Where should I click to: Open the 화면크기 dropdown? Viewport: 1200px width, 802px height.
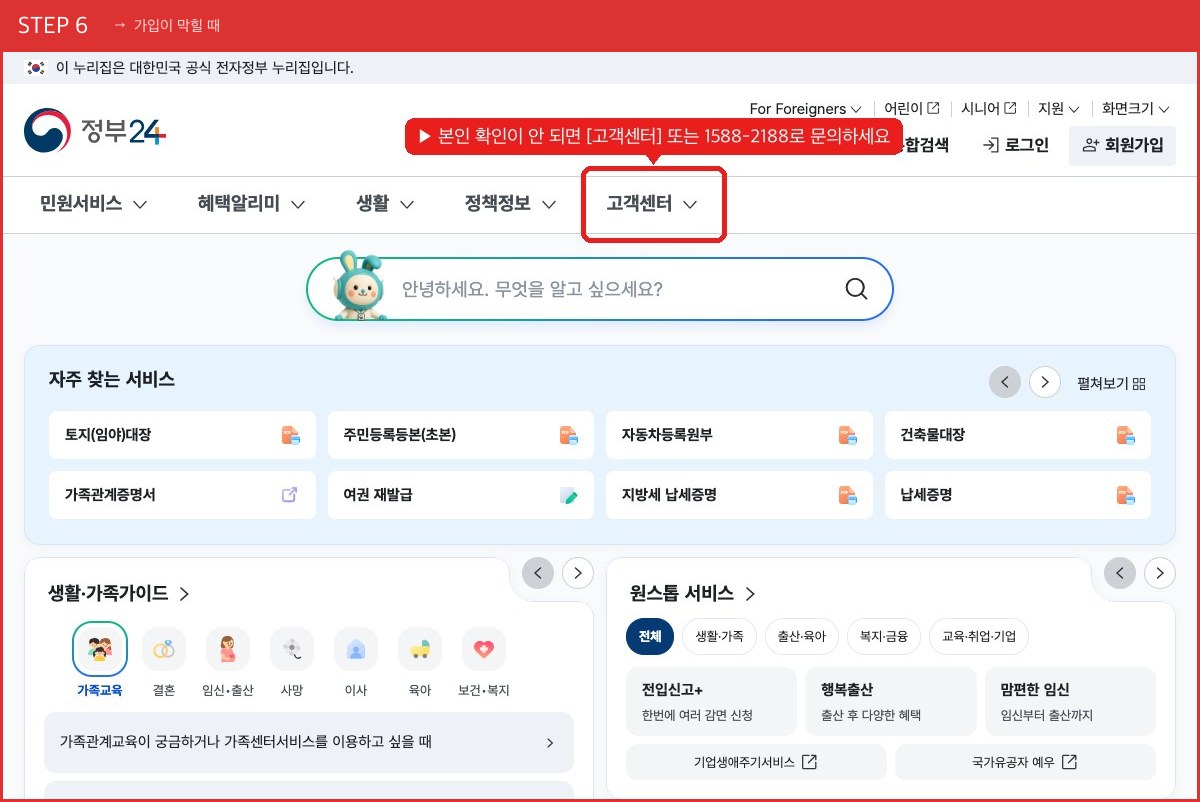pyautogui.click(x=1136, y=108)
